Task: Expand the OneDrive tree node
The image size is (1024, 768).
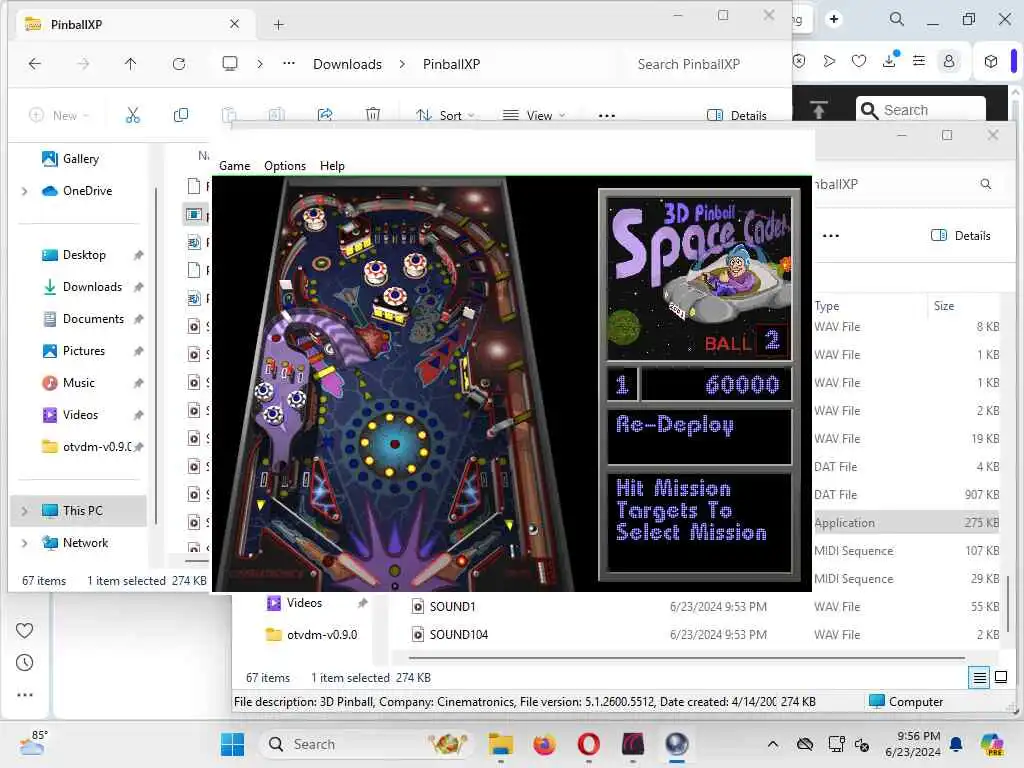Action: [x=25, y=191]
